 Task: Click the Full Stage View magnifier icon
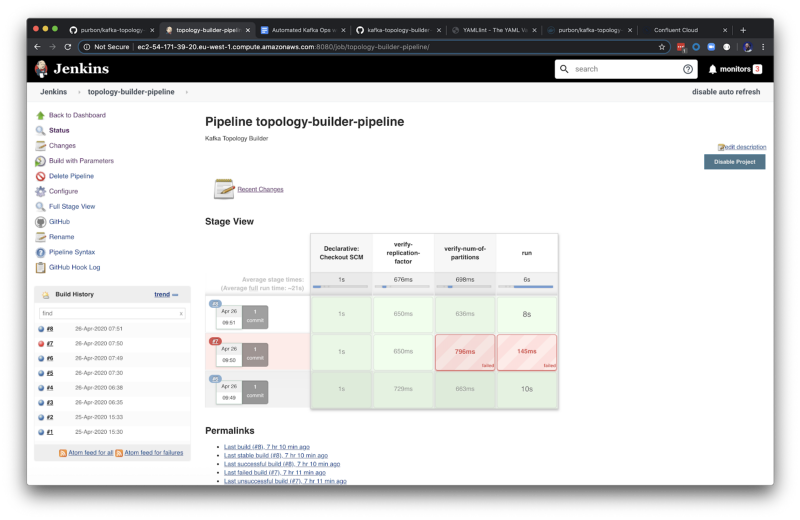[40, 207]
